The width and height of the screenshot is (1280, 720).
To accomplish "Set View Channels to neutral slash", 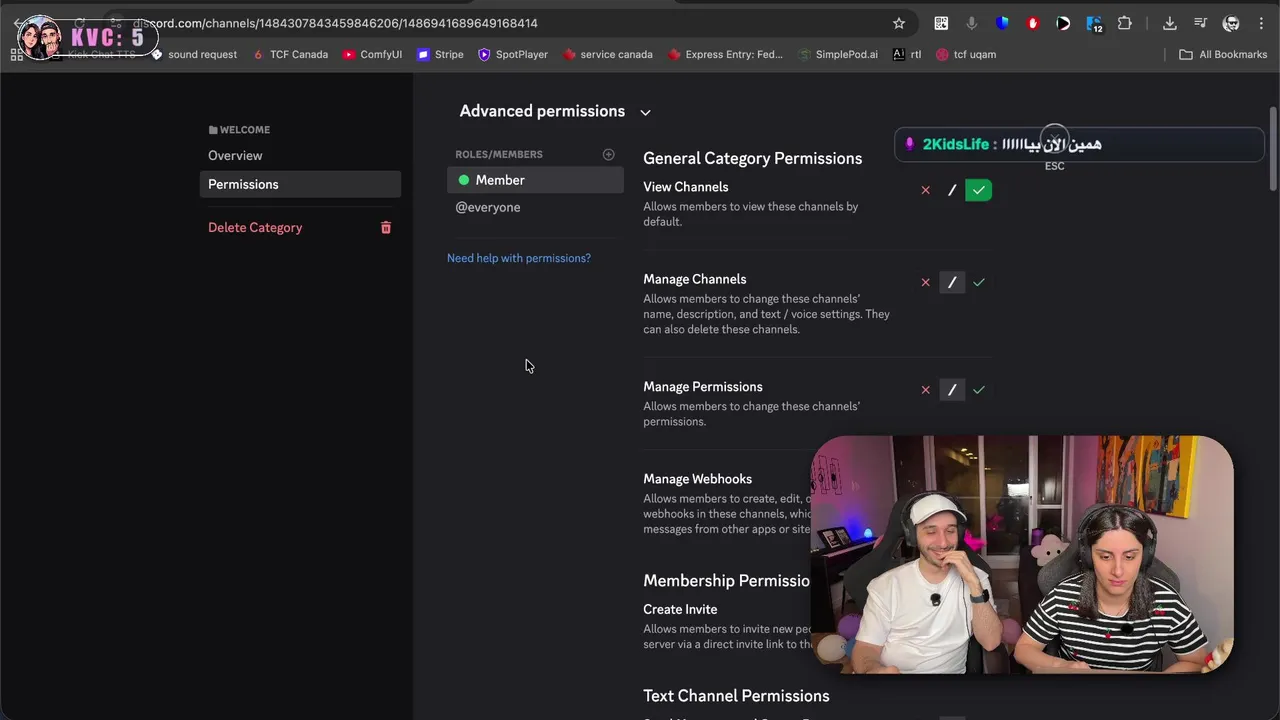I will pyautogui.click(x=952, y=190).
